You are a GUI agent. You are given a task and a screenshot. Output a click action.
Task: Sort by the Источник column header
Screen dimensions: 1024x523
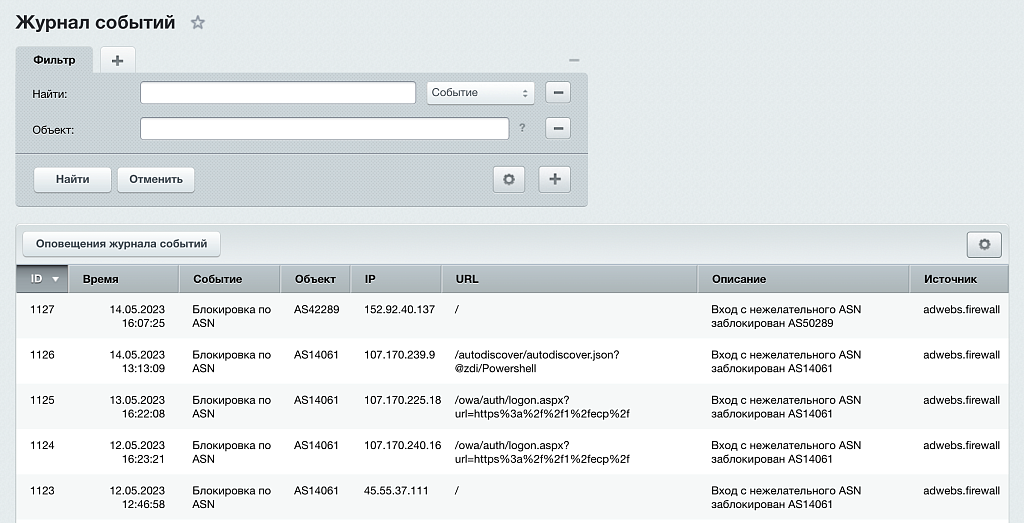pos(950,279)
